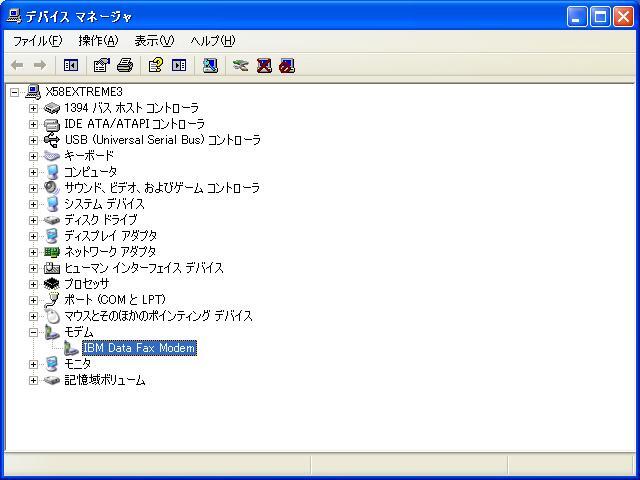This screenshot has height=480, width=640.
Task: Select the モデム label
Action: [x=79, y=332]
